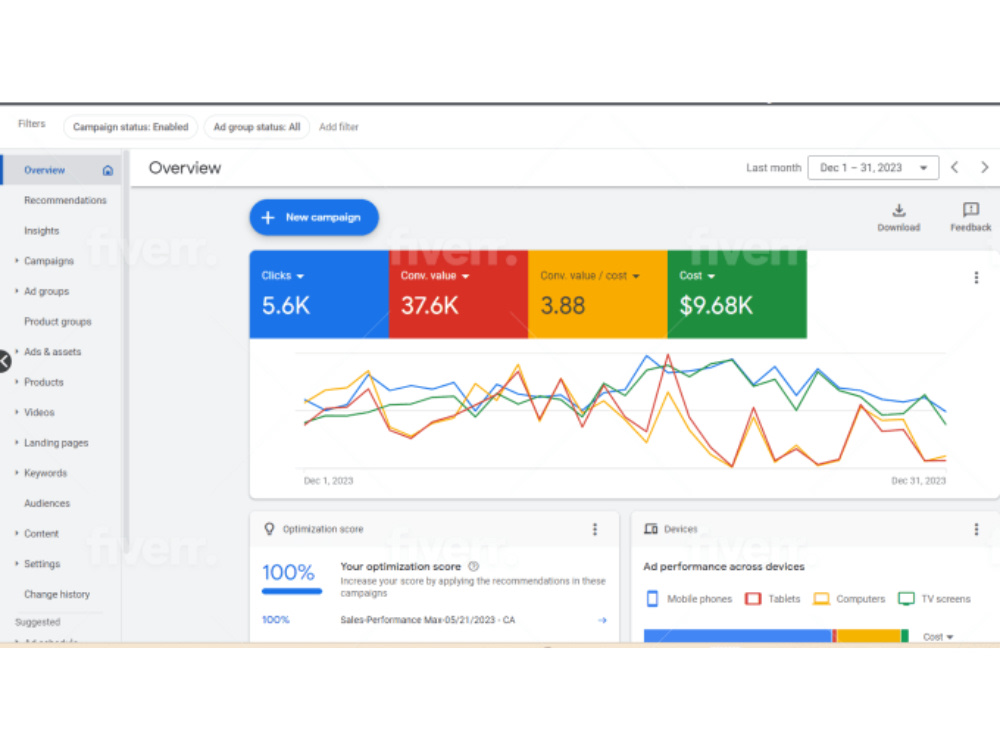Click yellow computers segment of device bar
1000x750 pixels.
(869, 636)
